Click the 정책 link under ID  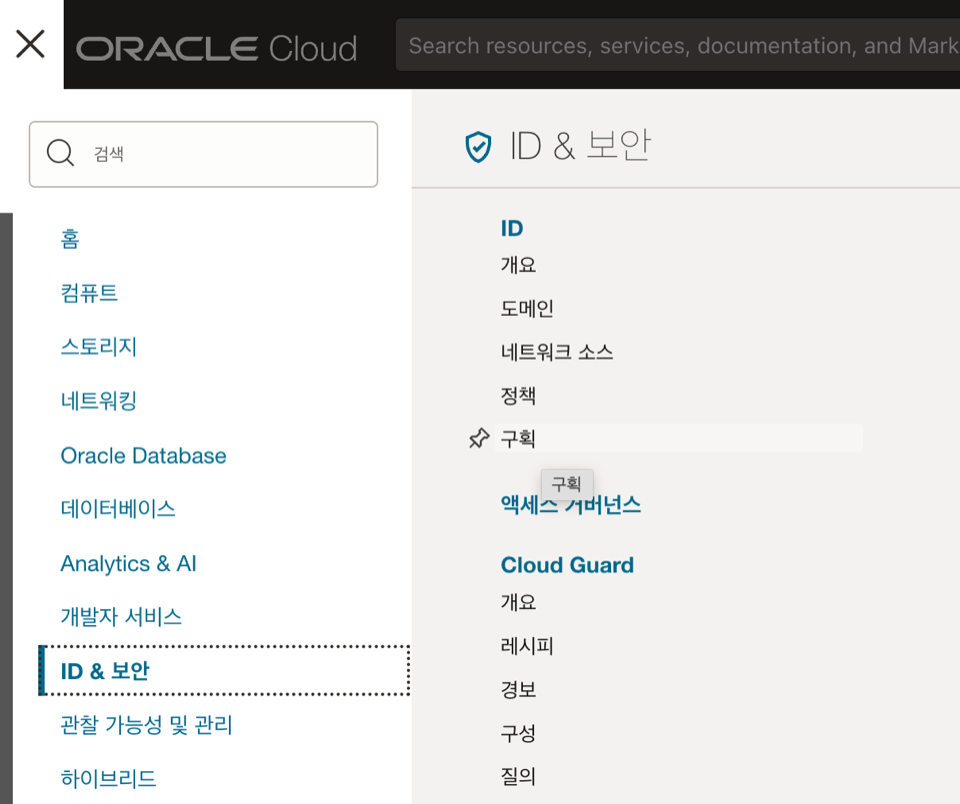(518, 396)
